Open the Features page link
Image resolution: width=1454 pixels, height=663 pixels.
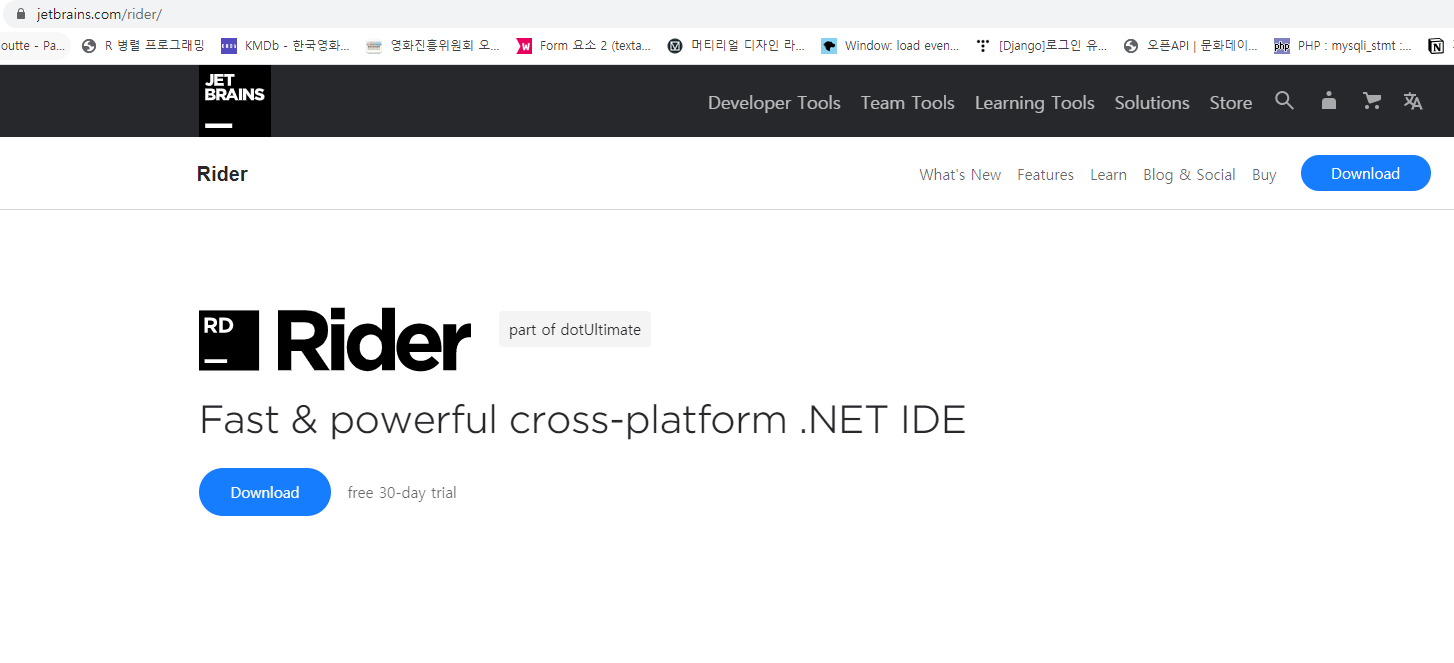click(x=1045, y=174)
